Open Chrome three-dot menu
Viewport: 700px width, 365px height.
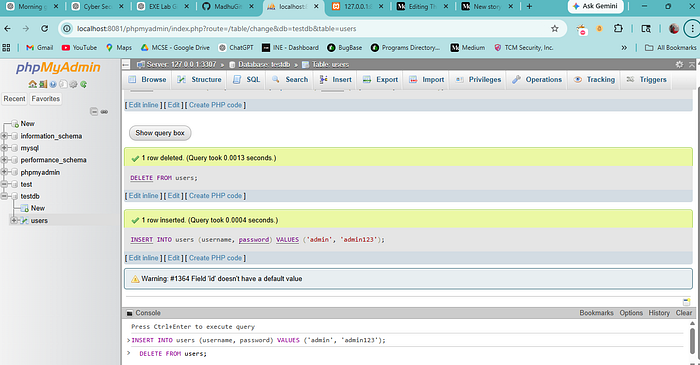pyautogui.click(x=692, y=29)
